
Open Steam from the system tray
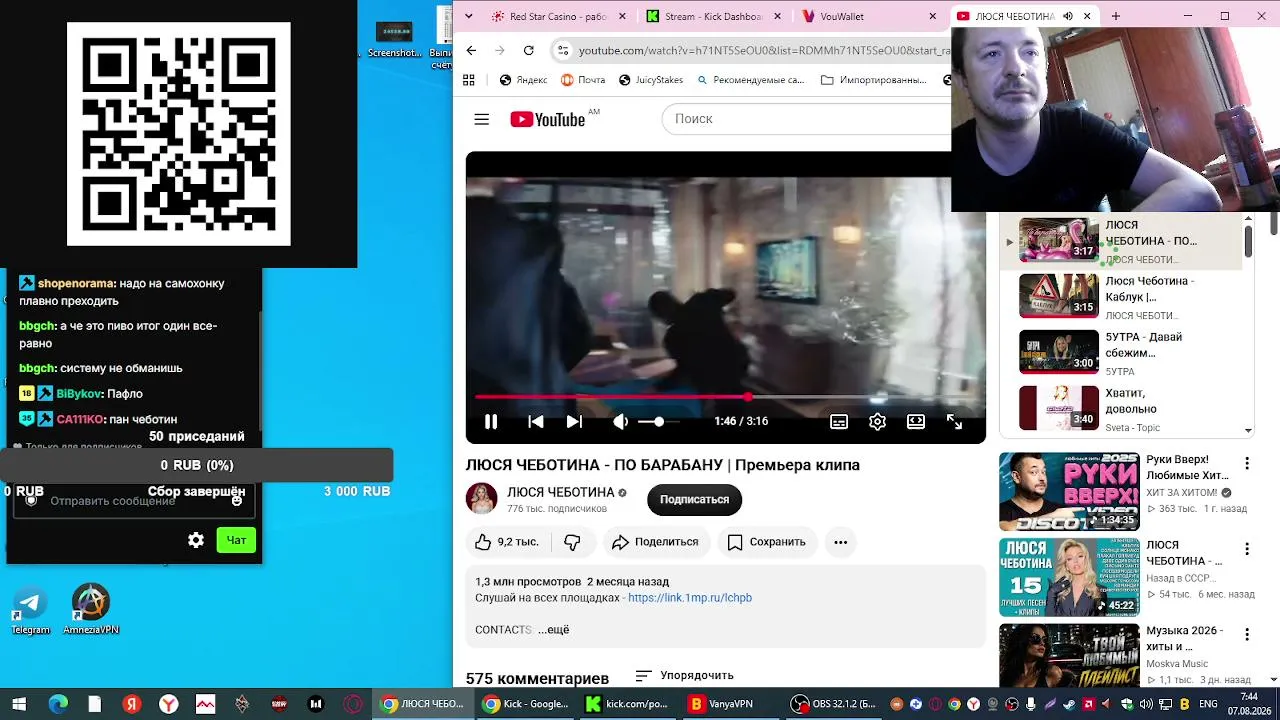(x=1069, y=704)
